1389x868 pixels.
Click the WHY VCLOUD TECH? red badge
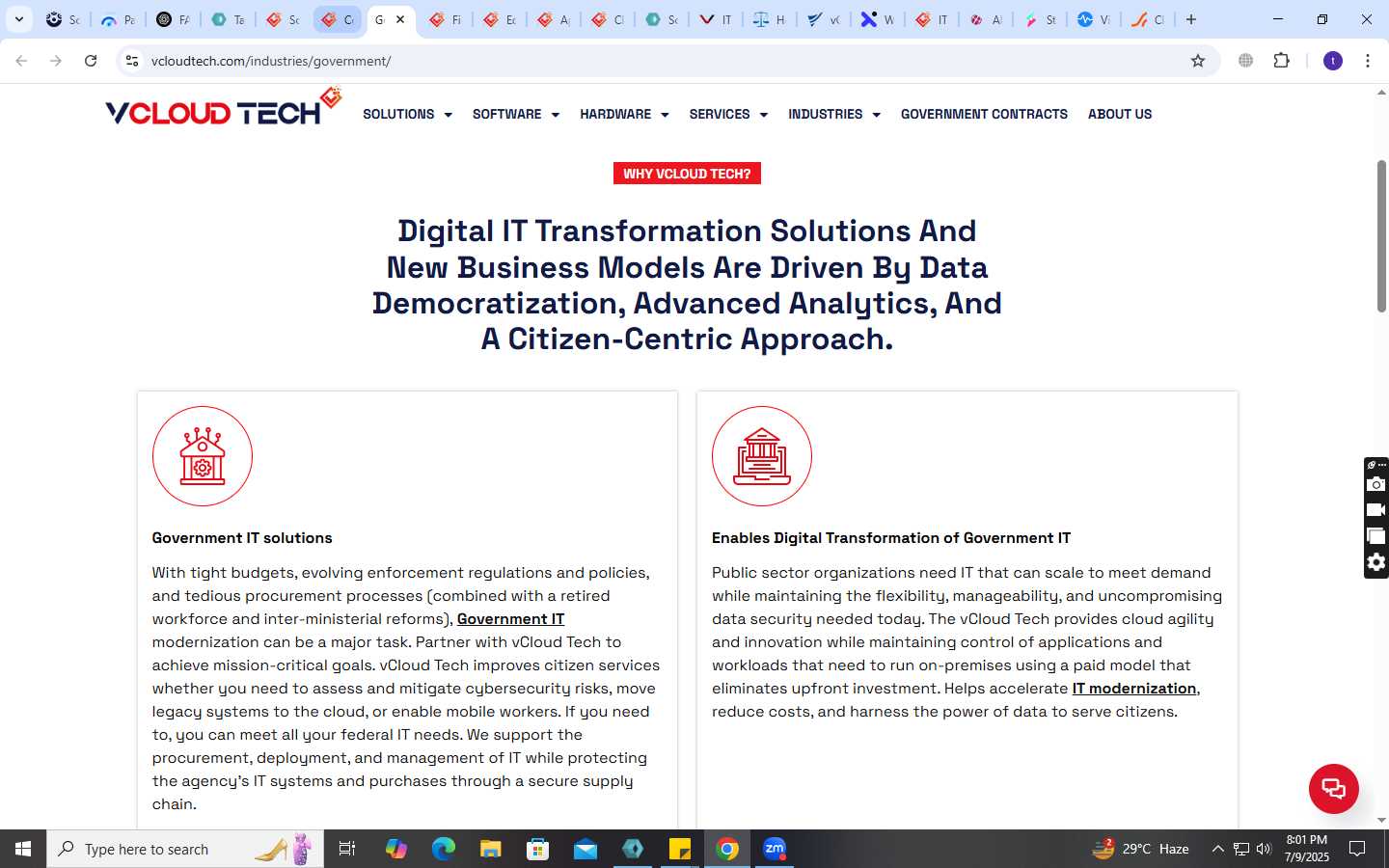pos(687,174)
